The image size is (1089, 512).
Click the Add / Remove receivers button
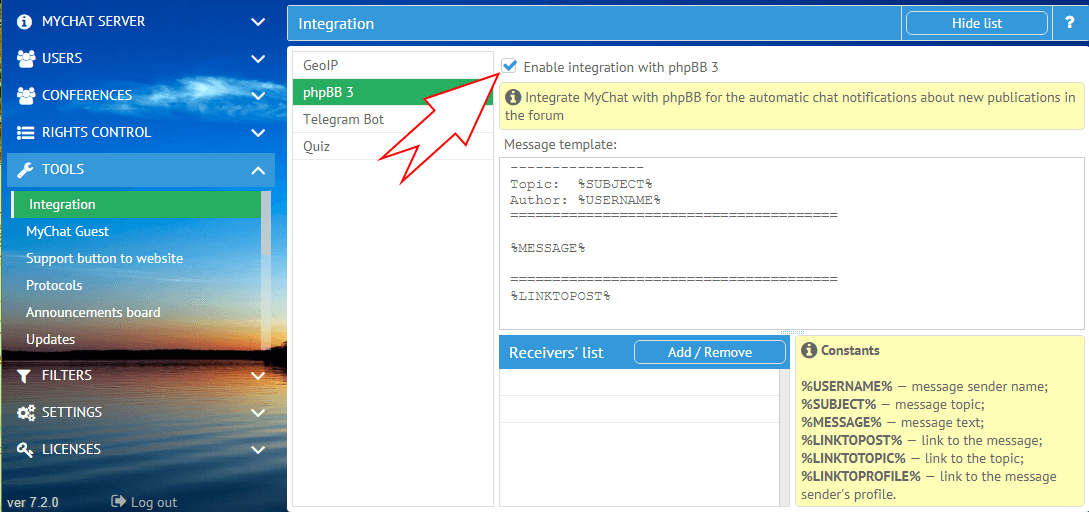coord(711,352)
